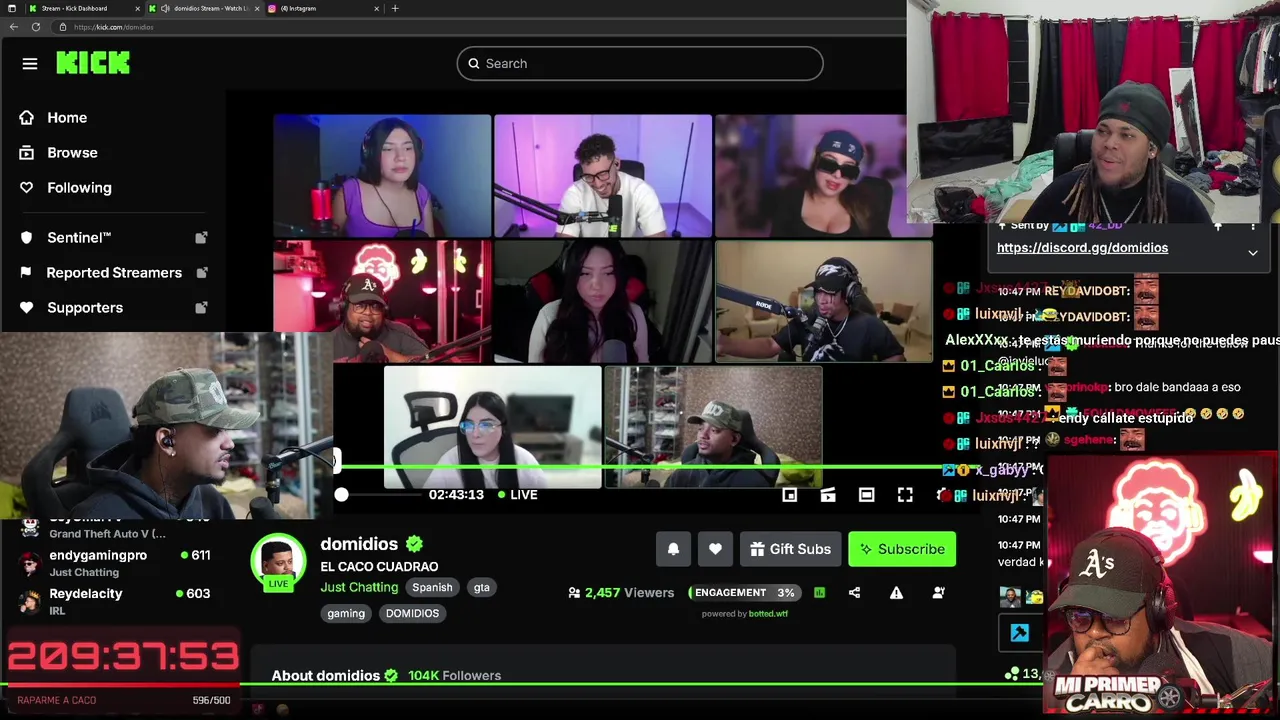Click the ENGAGEMENT 3% meter
Viewport: 1280px width, 720px height.
pos(744,593)
